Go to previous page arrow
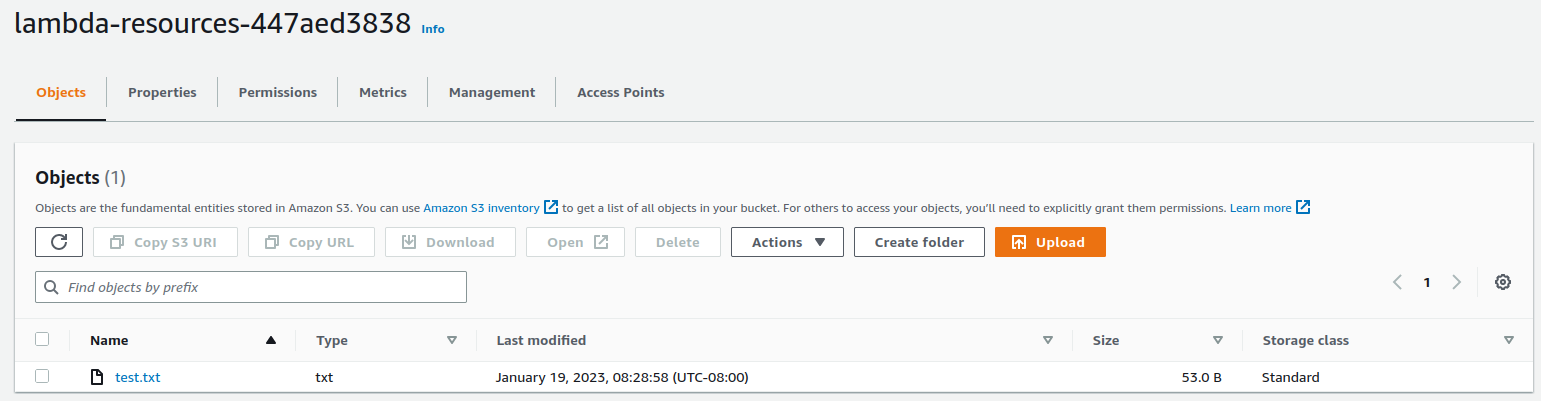The height and width of the screenshot is (401, 1541). click(x=1397, y=282)
